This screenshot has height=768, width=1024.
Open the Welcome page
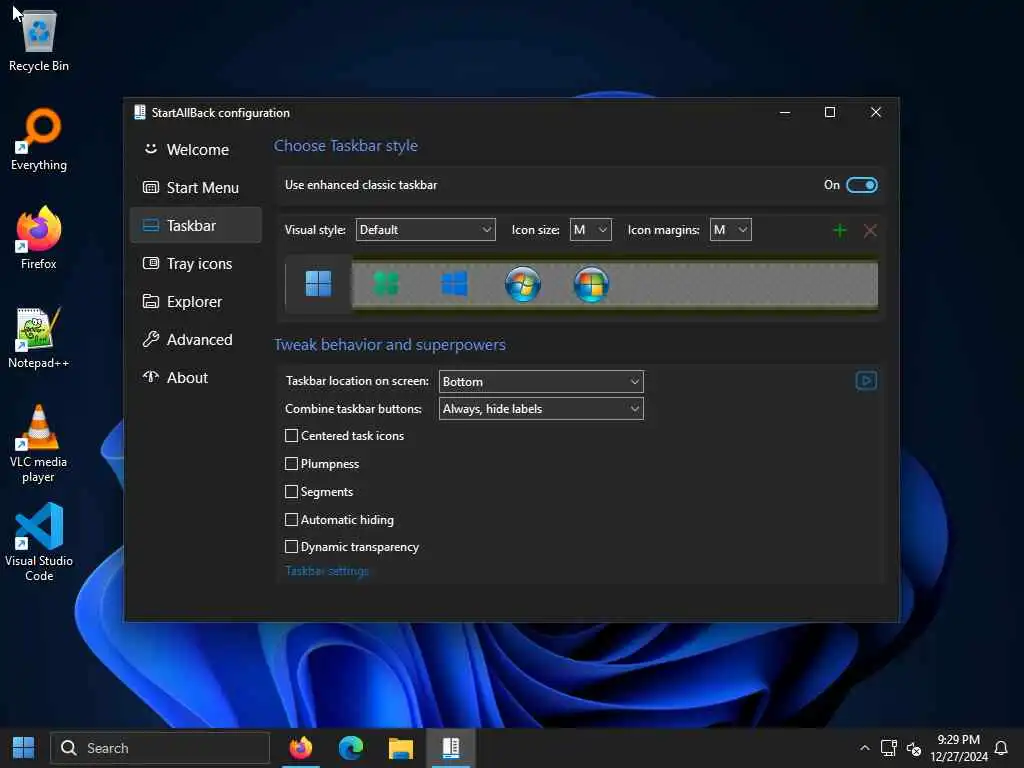point(196,150)
